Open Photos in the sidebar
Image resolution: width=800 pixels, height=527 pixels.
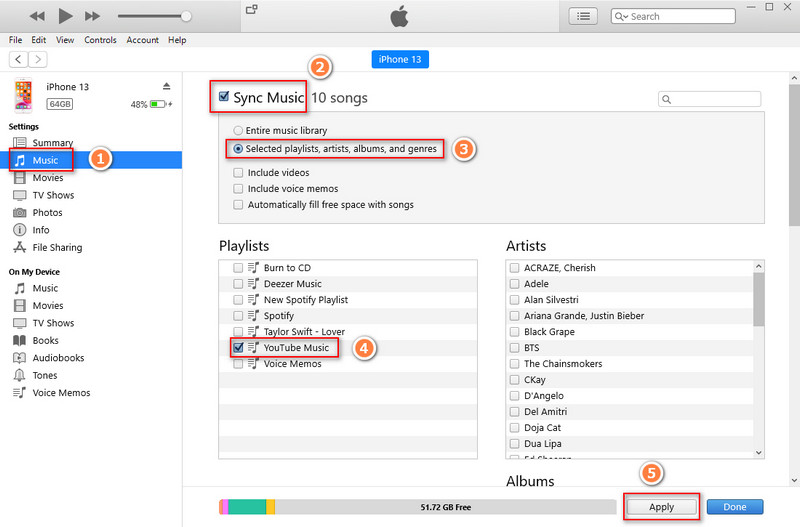click(47, 212)
